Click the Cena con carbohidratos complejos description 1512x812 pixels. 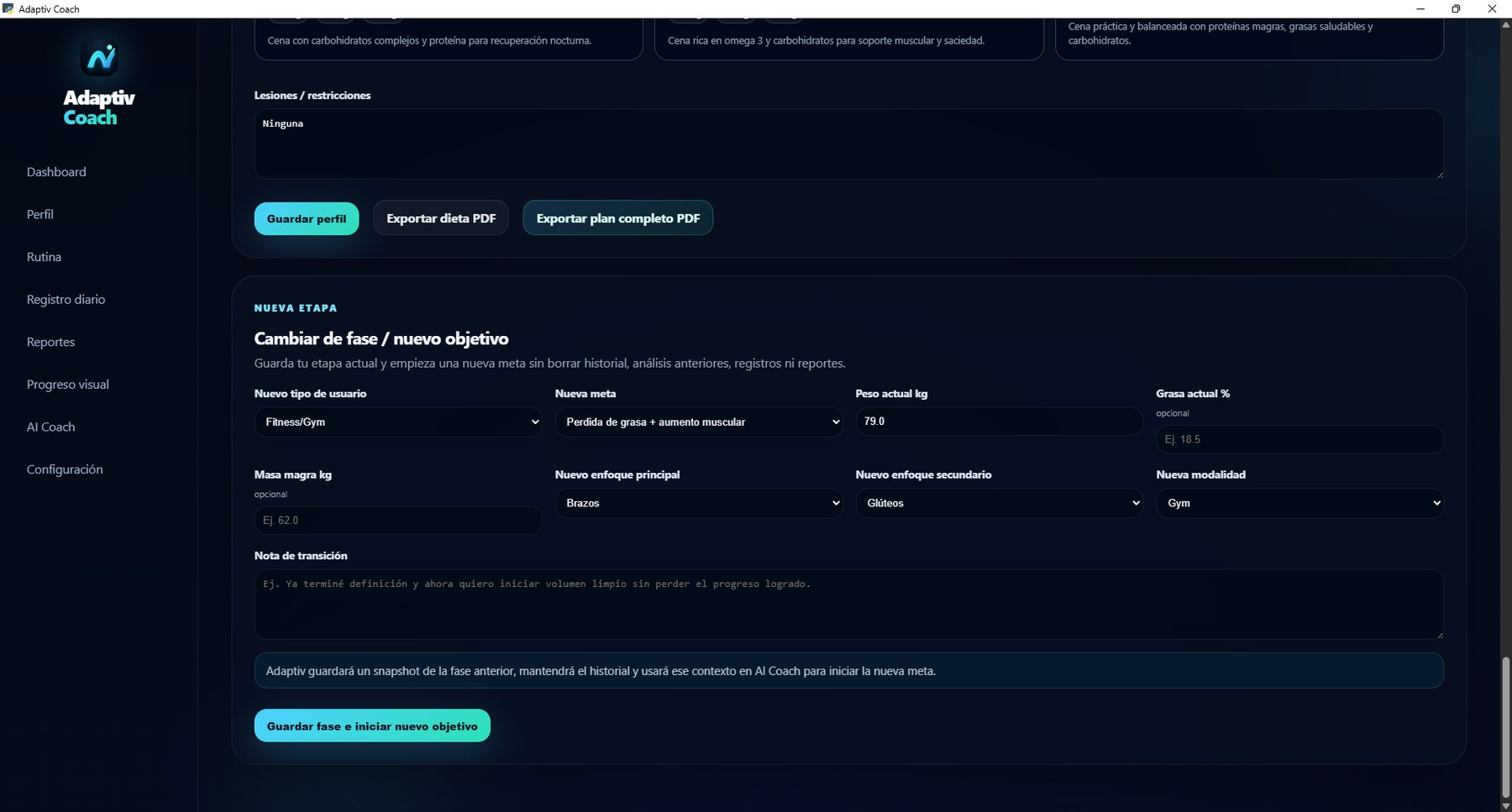coord(429,40)
